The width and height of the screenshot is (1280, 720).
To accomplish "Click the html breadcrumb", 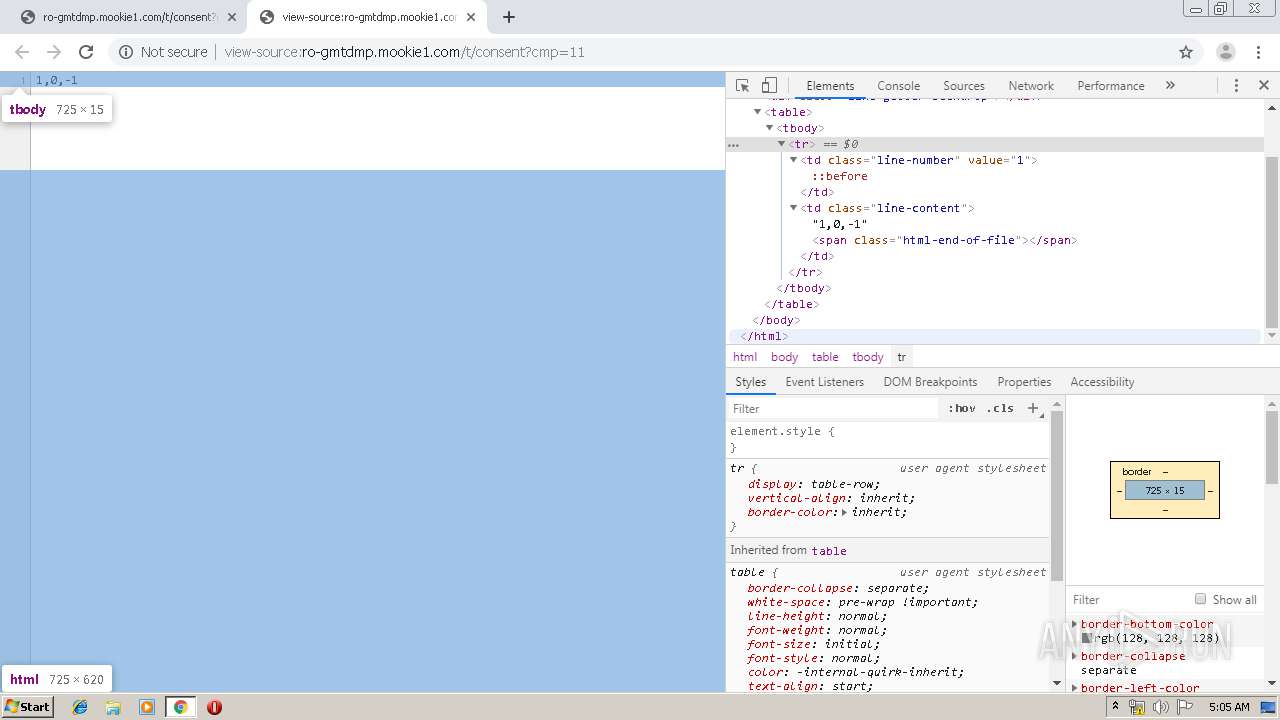I will [x=745, y=357].
